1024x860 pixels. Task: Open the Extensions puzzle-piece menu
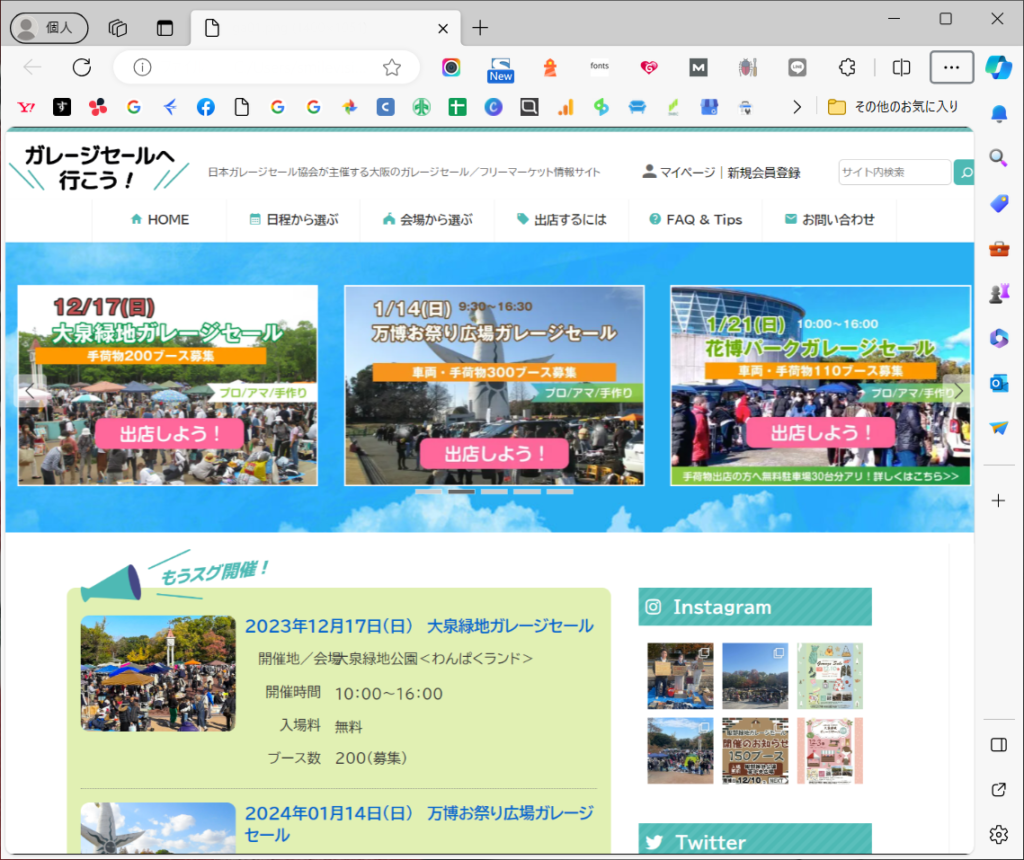coord(847,67)
